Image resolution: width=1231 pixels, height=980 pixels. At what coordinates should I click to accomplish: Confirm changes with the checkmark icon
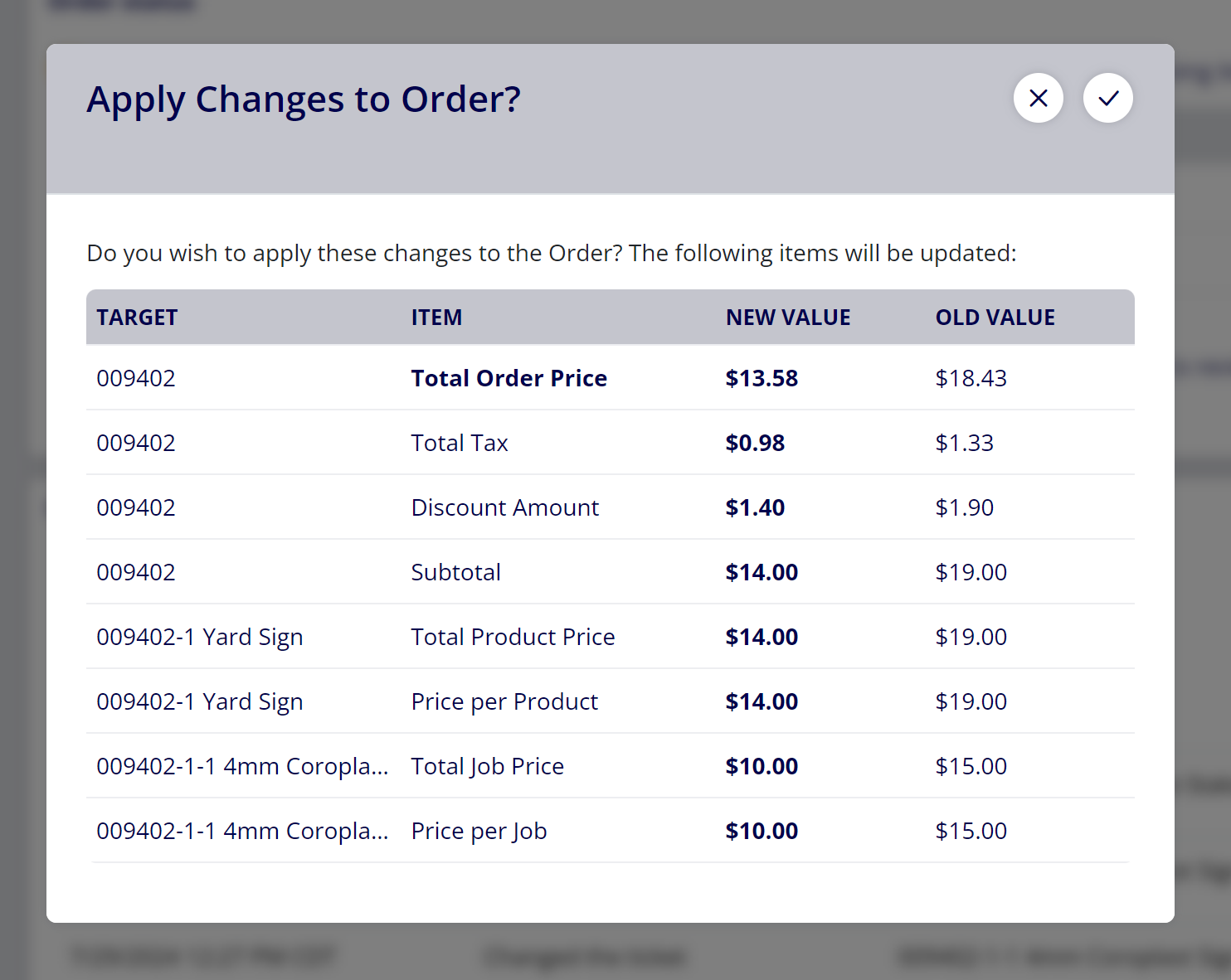(x=1108, y=98)
